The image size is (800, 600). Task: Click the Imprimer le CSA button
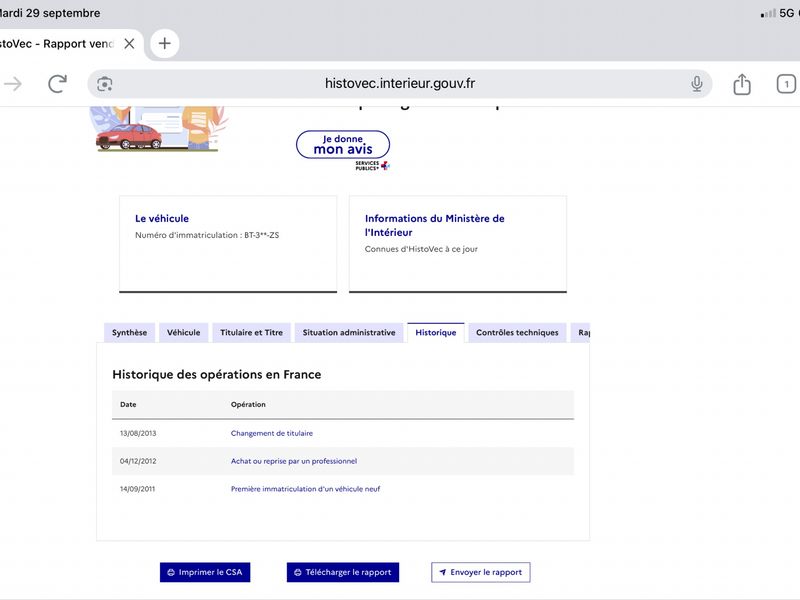click(205, 572)
